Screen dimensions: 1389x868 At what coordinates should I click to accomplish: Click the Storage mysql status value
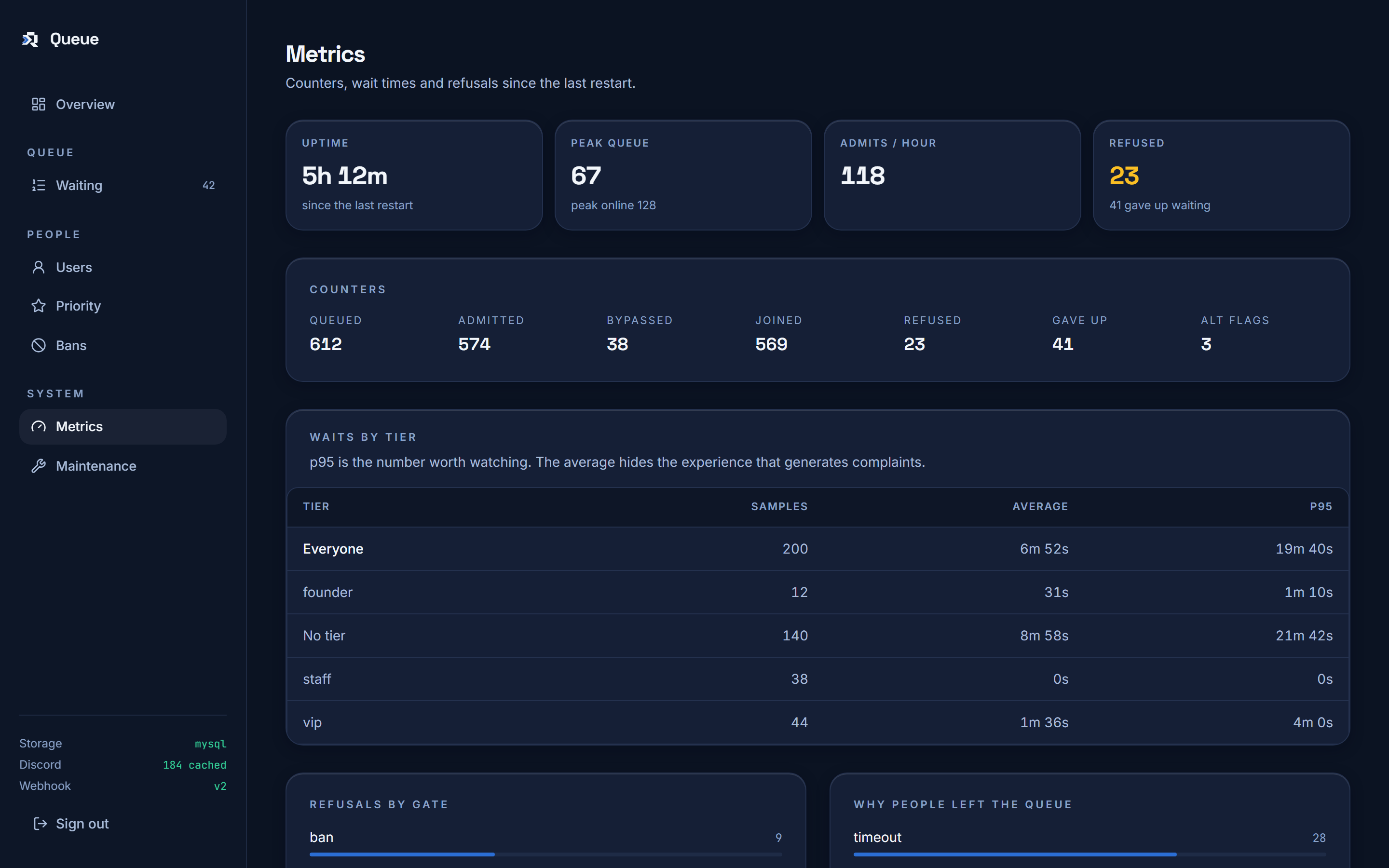coord(210,744)
